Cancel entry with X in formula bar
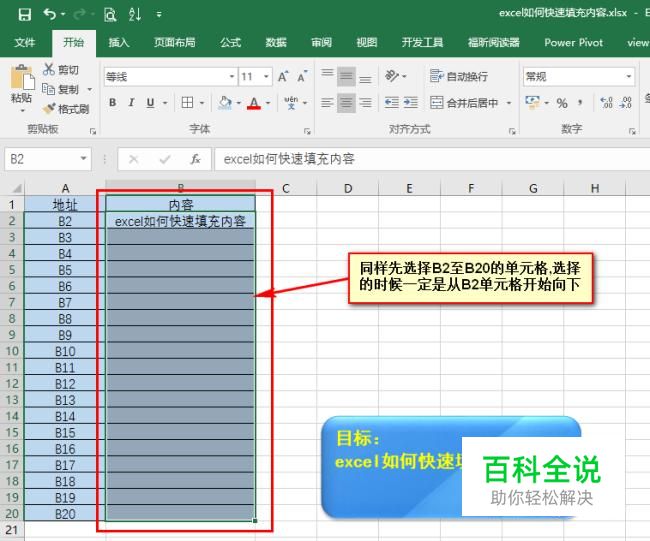This screenshot has height=541, width=650. pyautogui.click(x=133, y=159)
